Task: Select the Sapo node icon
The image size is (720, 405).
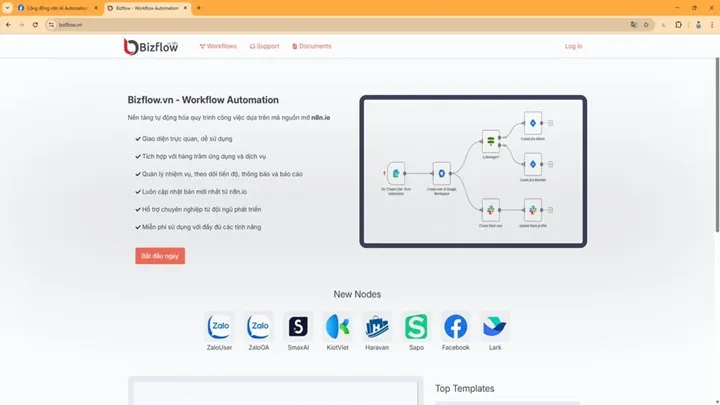Action: [415, 326]
